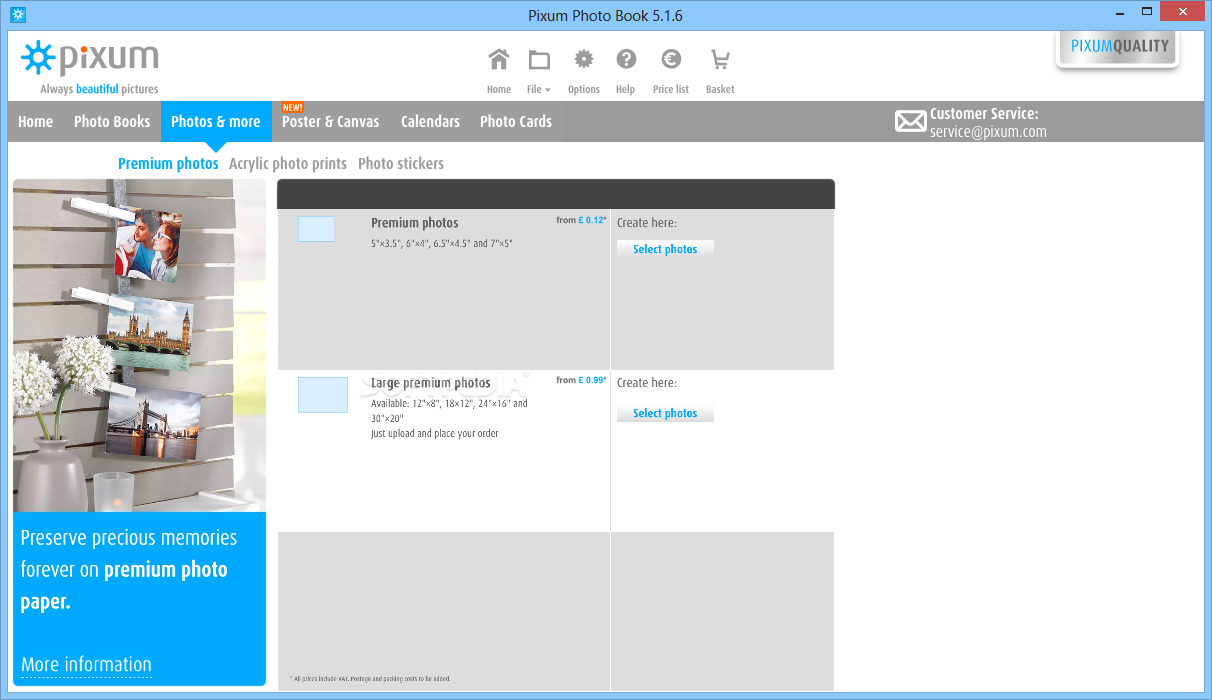Click the 'Preserve precious memories' banner text
This screenshot has width=1212, height=700.
click(x=129, y=570)
